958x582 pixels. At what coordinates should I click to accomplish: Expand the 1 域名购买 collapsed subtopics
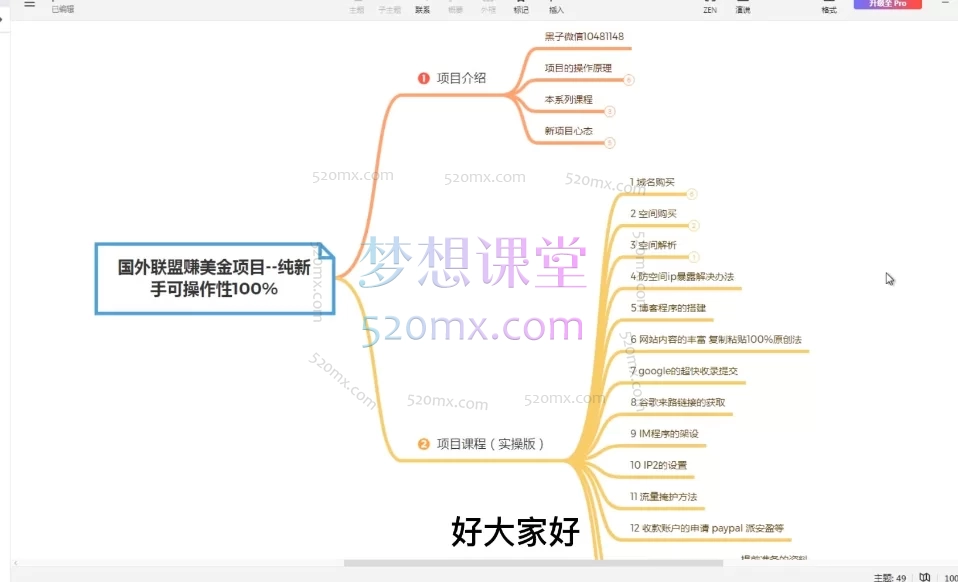pos(692,194)
